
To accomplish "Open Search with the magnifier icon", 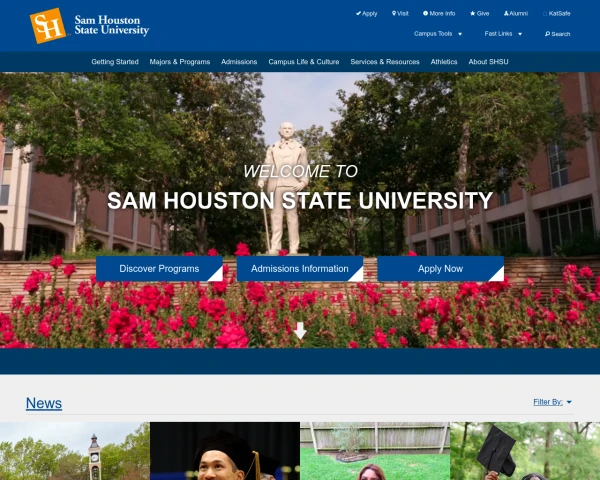I will tap(558, 34).
